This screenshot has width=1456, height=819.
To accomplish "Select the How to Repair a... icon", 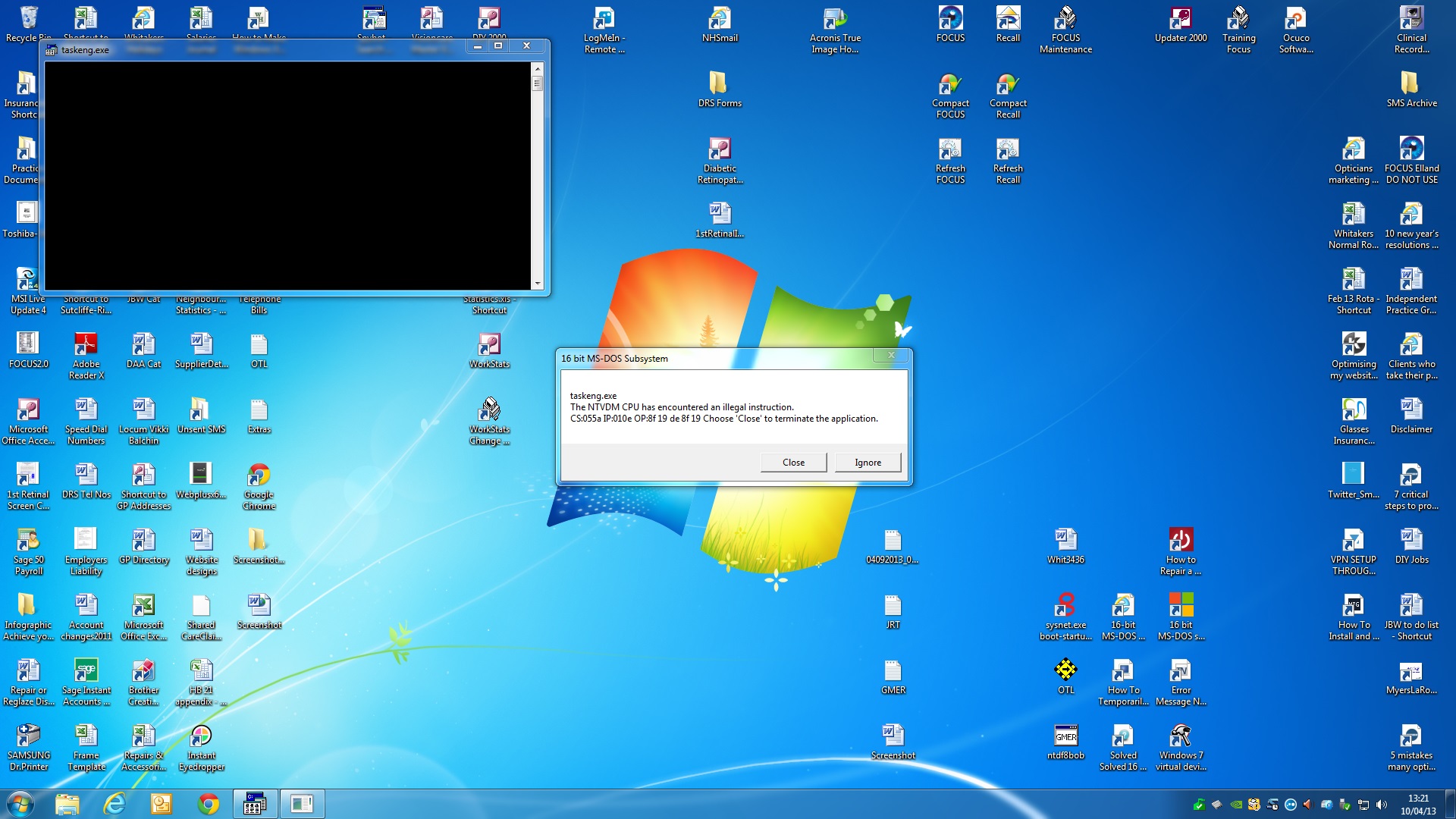I will 1181,552.
